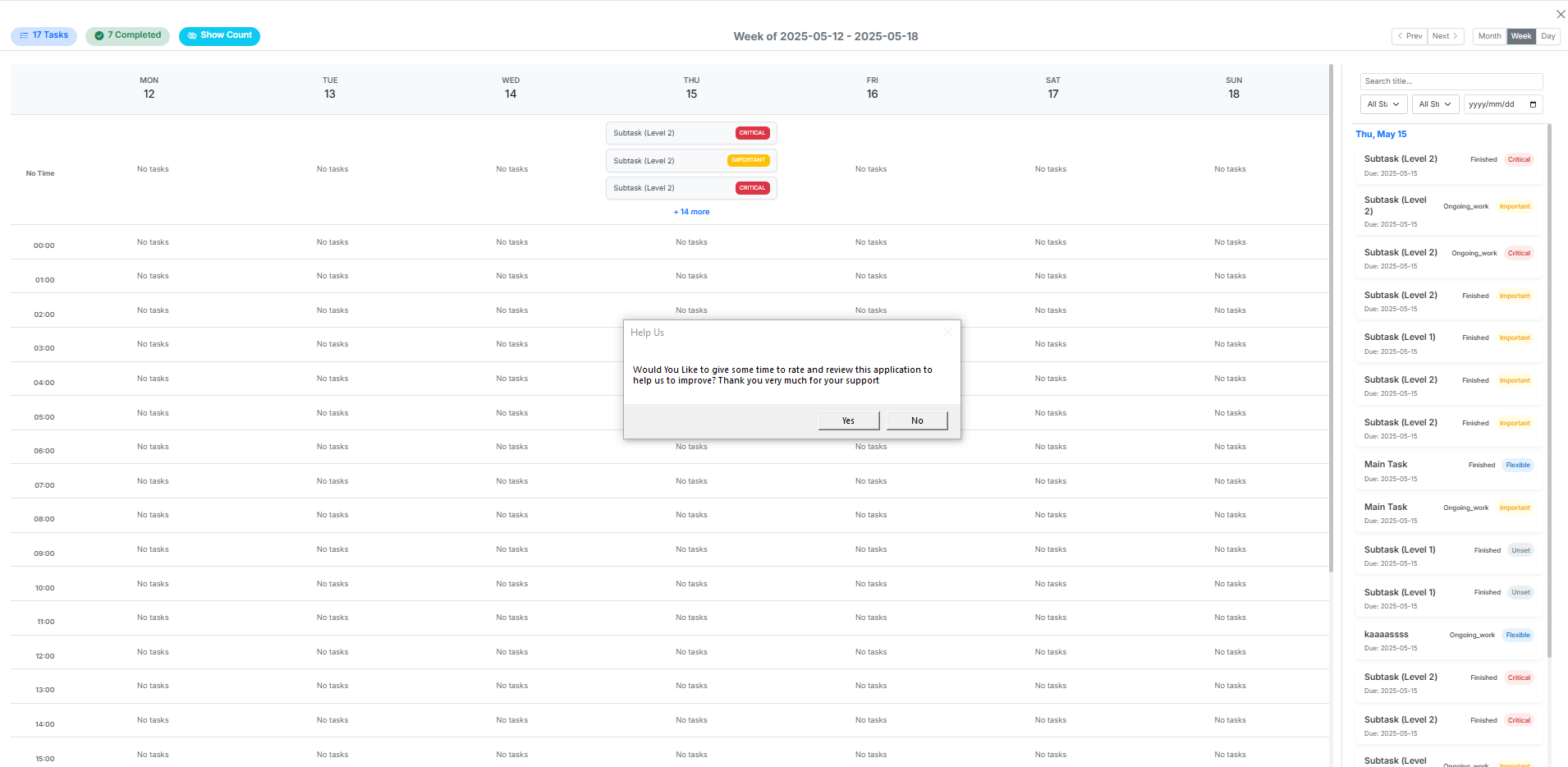Screen dimensions: 1568x767
Task: Open the kaaaassss task in sidebar
Action: pos(1386,635)
